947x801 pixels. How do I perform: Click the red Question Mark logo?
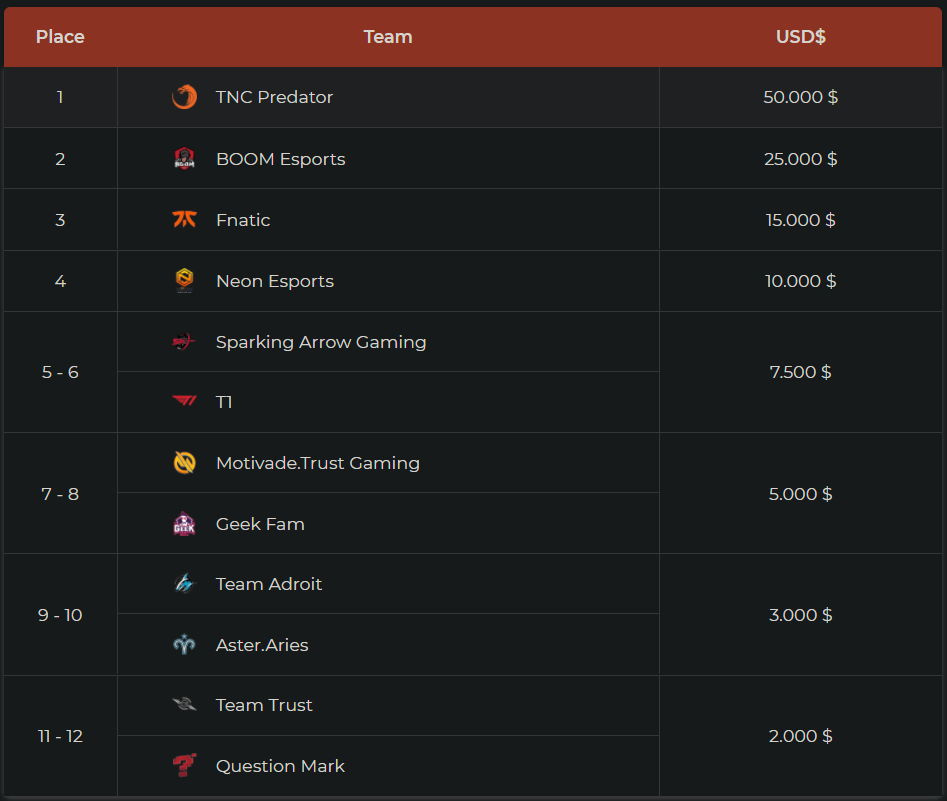click(184, 766)
